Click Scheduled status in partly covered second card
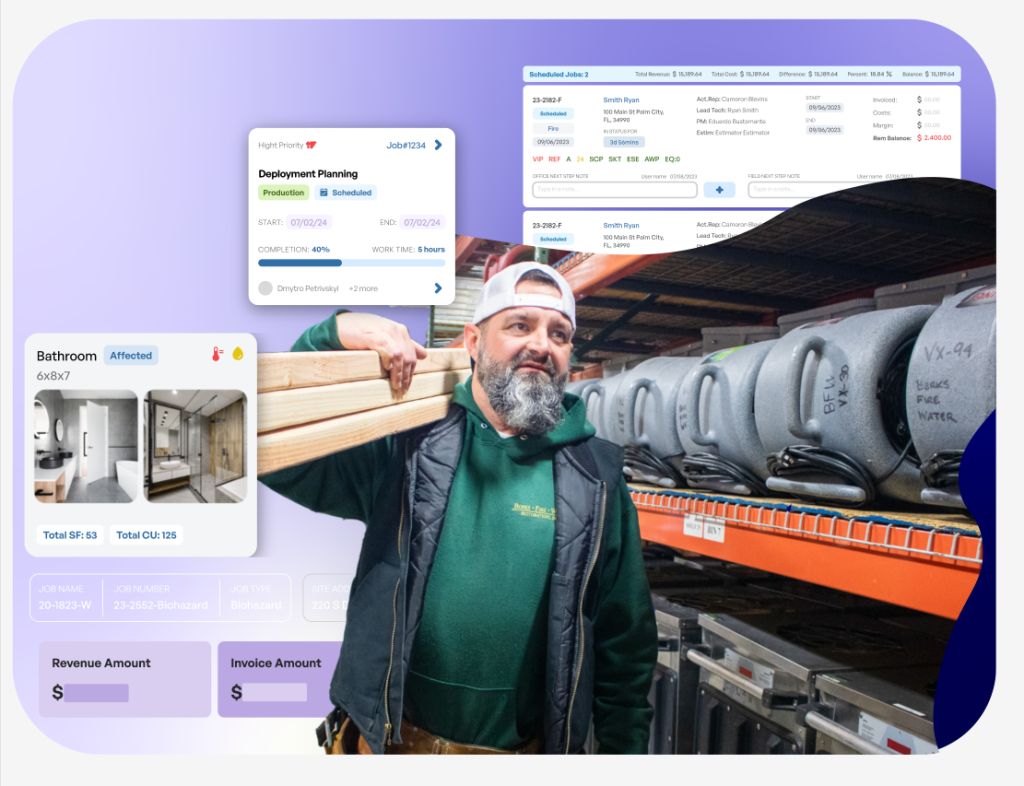 553,239
